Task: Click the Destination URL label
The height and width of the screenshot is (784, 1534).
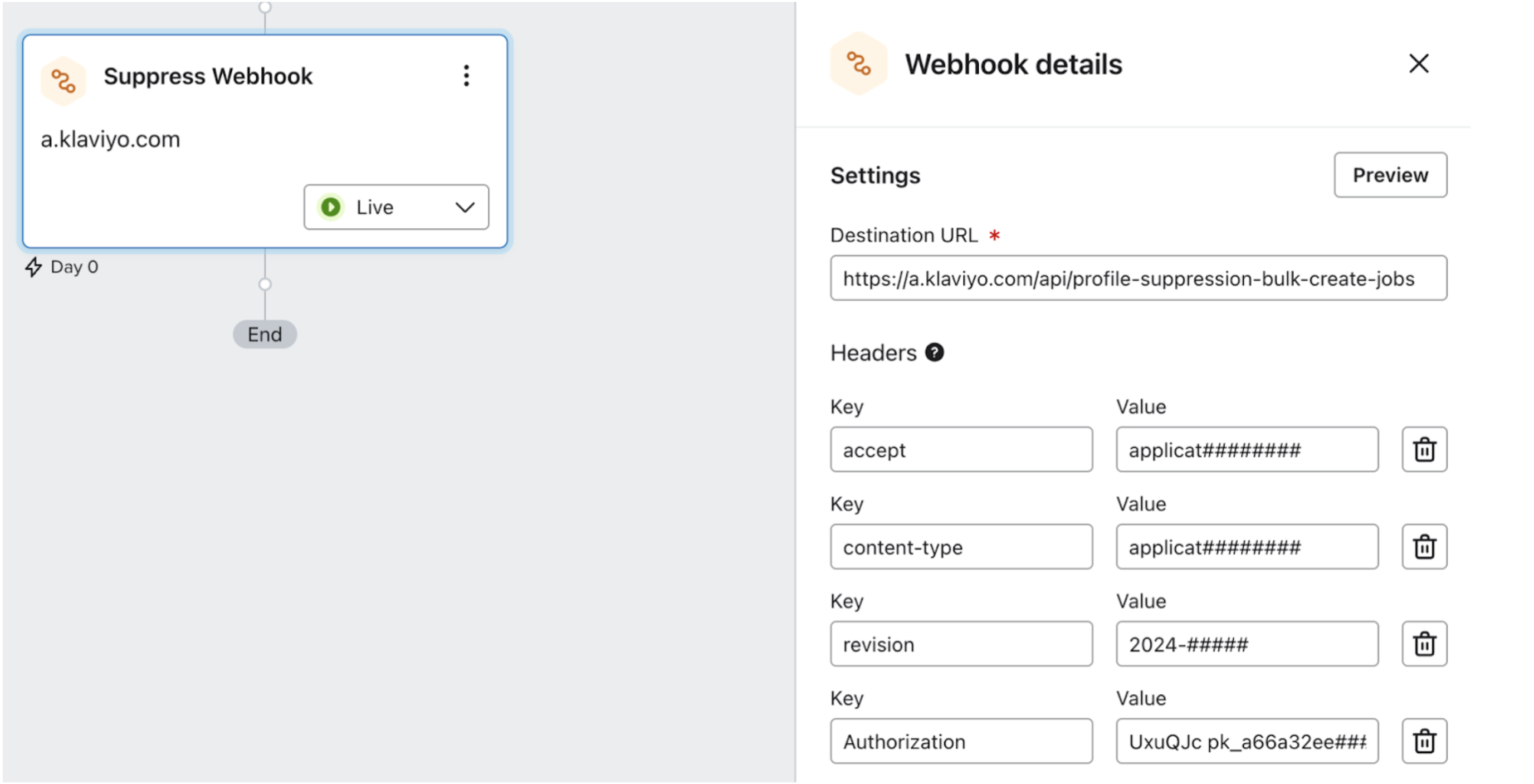Action: click(x=904, y=235)
